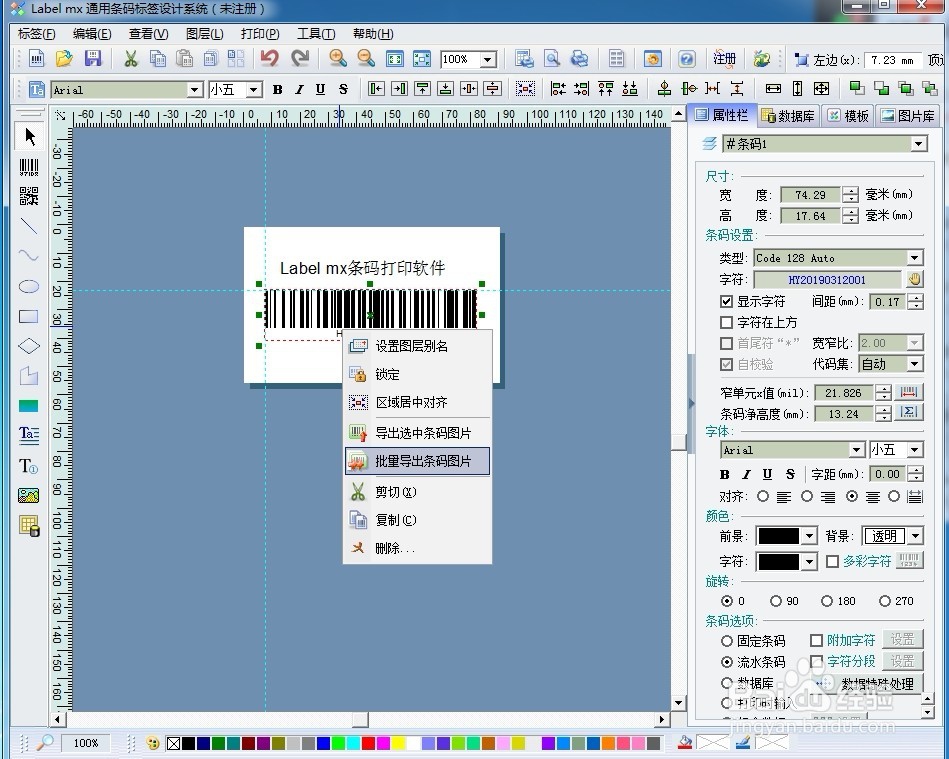Select the insert image tool

point(28,496)
